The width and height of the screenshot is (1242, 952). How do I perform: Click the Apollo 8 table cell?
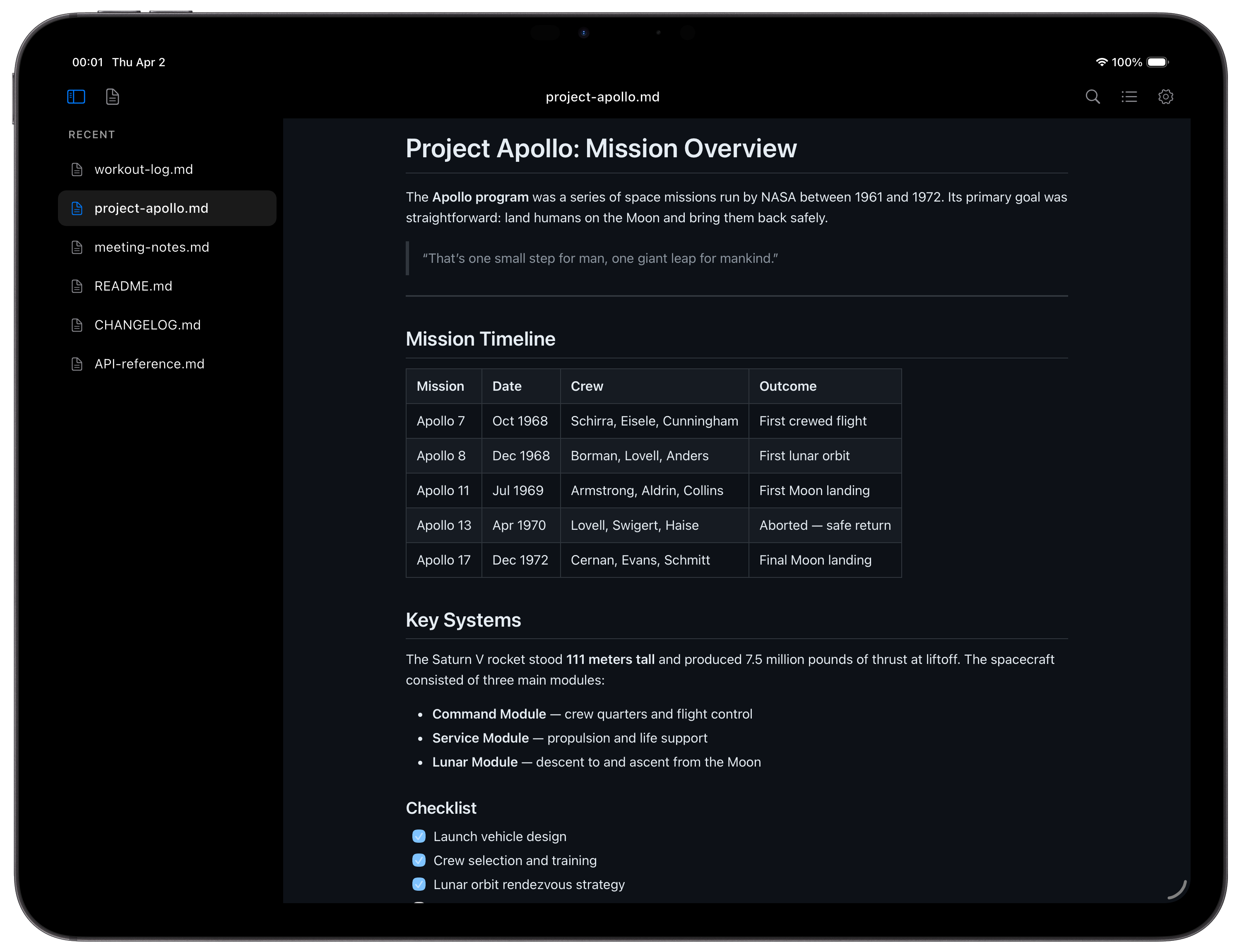point(444,456)
